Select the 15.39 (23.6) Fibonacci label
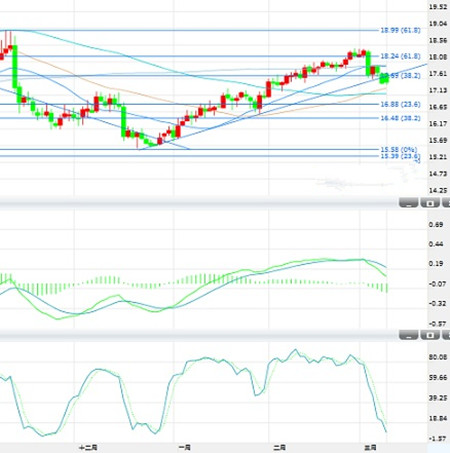Viewport: 450px width, 453px height. point(400,156)
